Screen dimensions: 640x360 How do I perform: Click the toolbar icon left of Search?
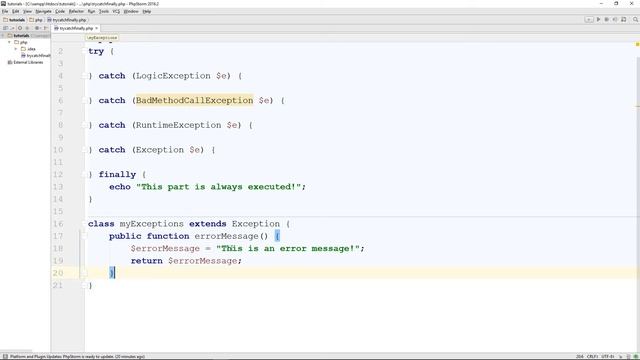[624, 19]
